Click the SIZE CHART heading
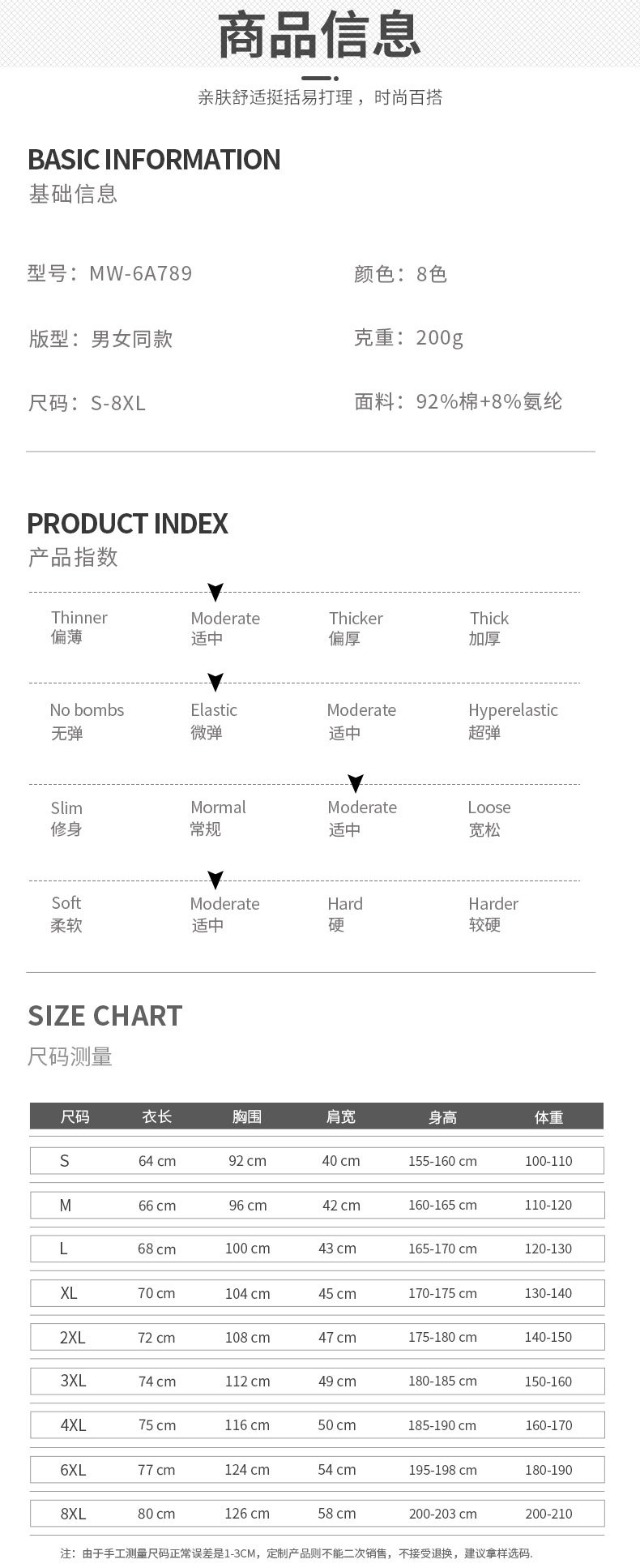Viewport: 640px width, 1568px height. pyautogui.click(x=105, y=1015)
